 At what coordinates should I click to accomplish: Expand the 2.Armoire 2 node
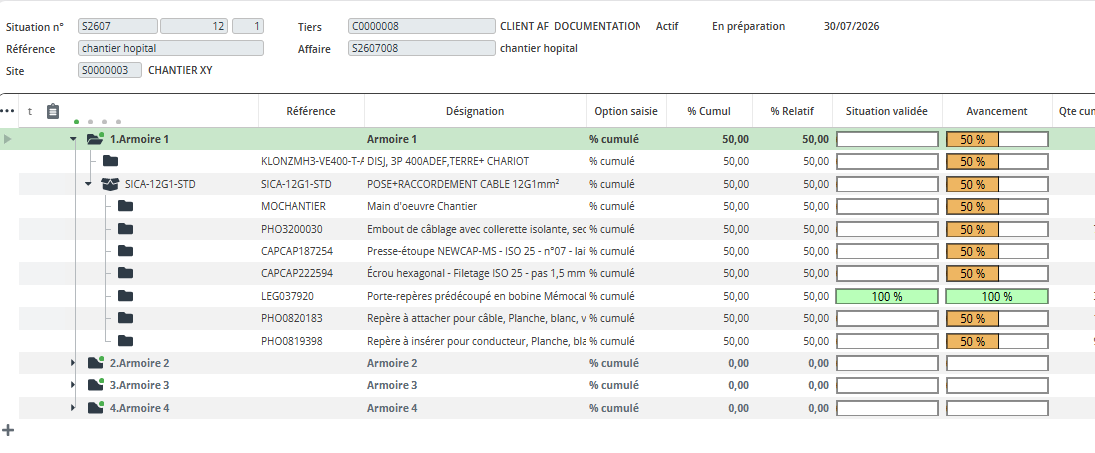point(73,363)
